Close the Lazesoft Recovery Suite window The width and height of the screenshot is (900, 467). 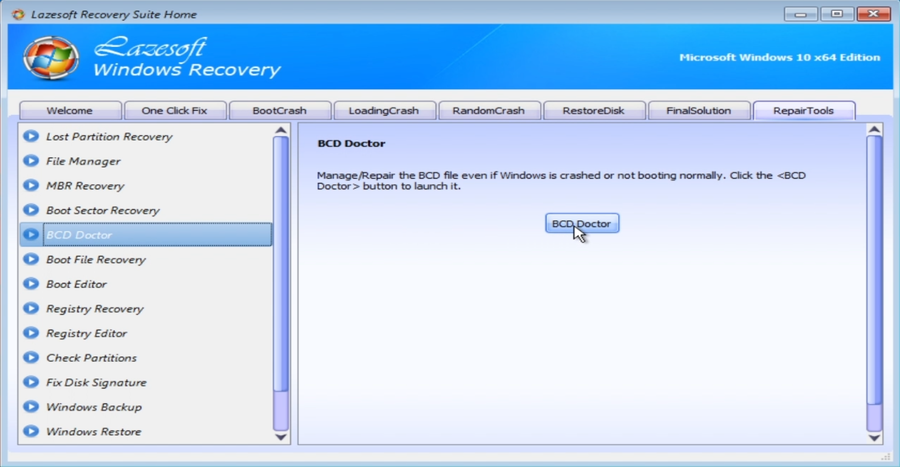pyautogui.click(x=874, y=14)
